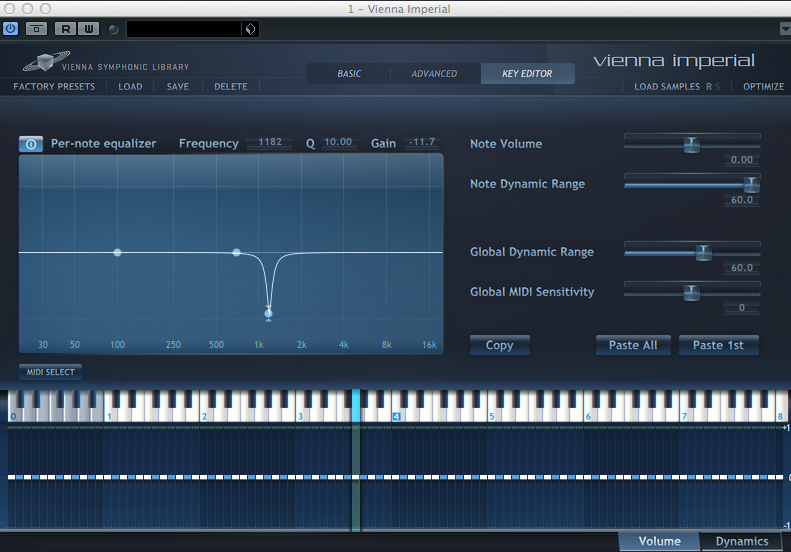Click DELETE preset

pos(231,87)
